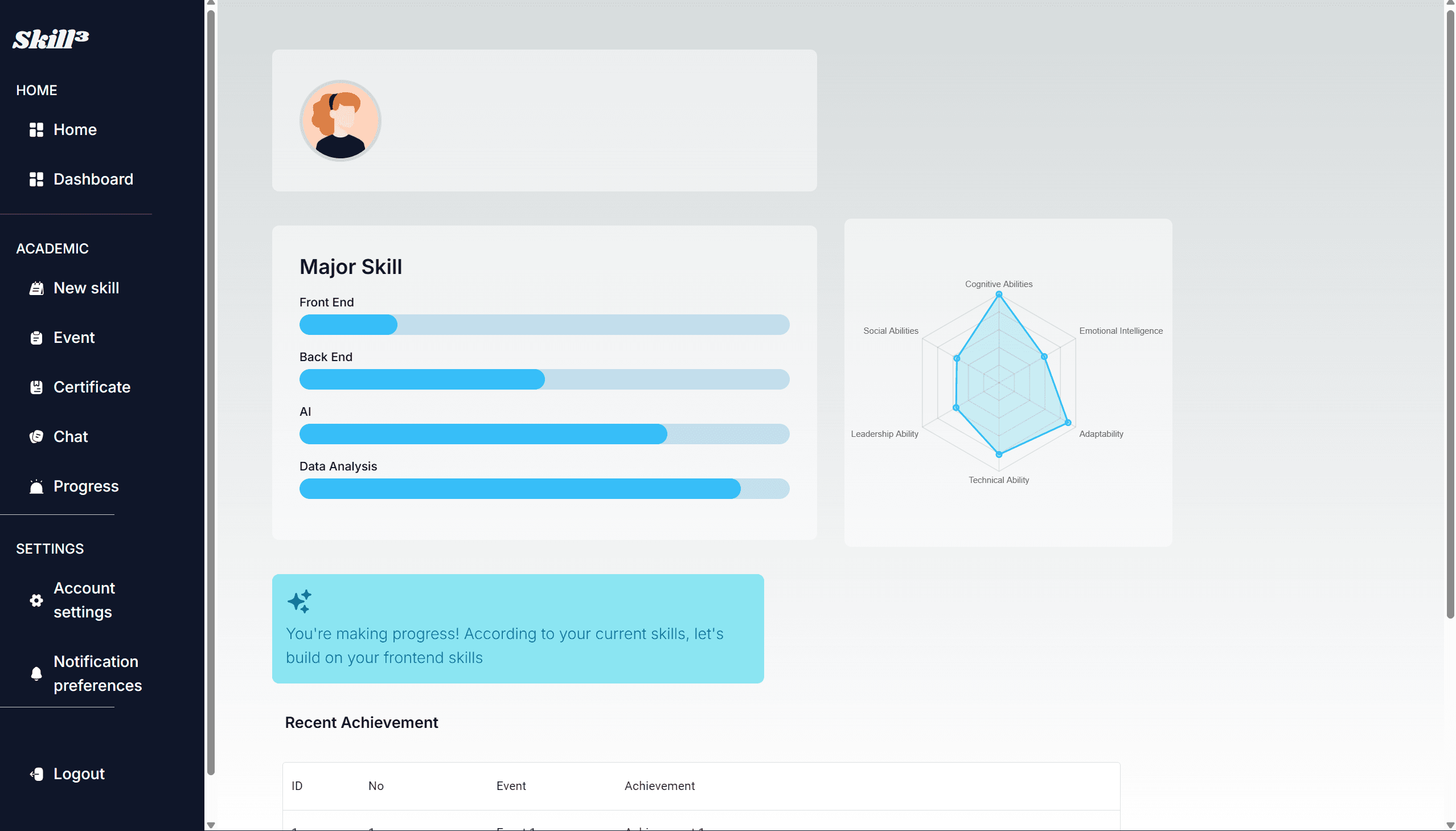
Task: Click the Progress icon in sidebar
Action: point(36,486)
